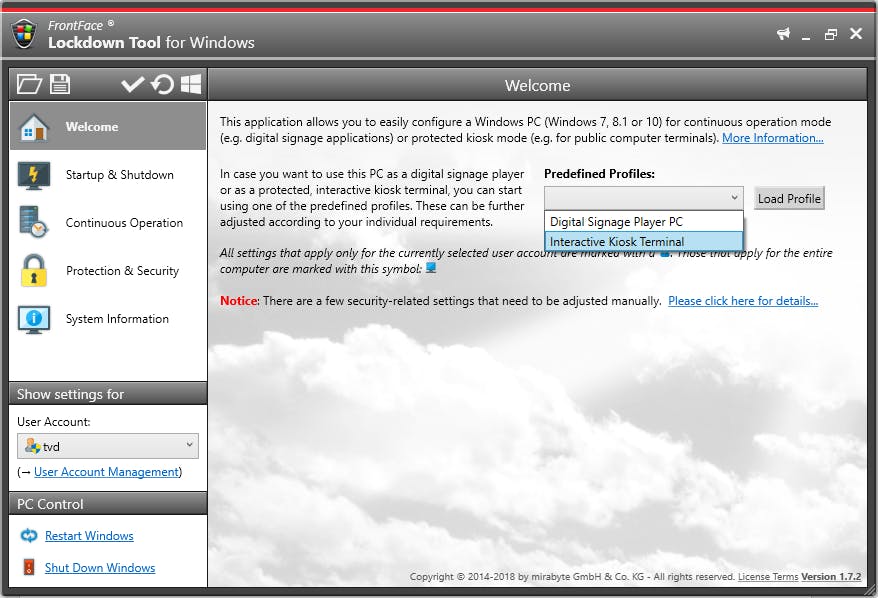Click the megaphone icon in the title bar
Viewport: 878px width, 598px height.
(783, 34)
